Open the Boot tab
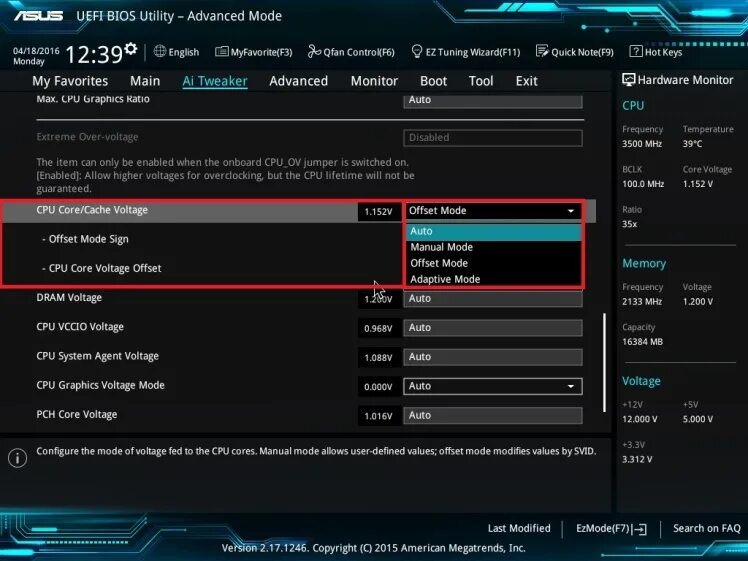 tap(433, 81)
